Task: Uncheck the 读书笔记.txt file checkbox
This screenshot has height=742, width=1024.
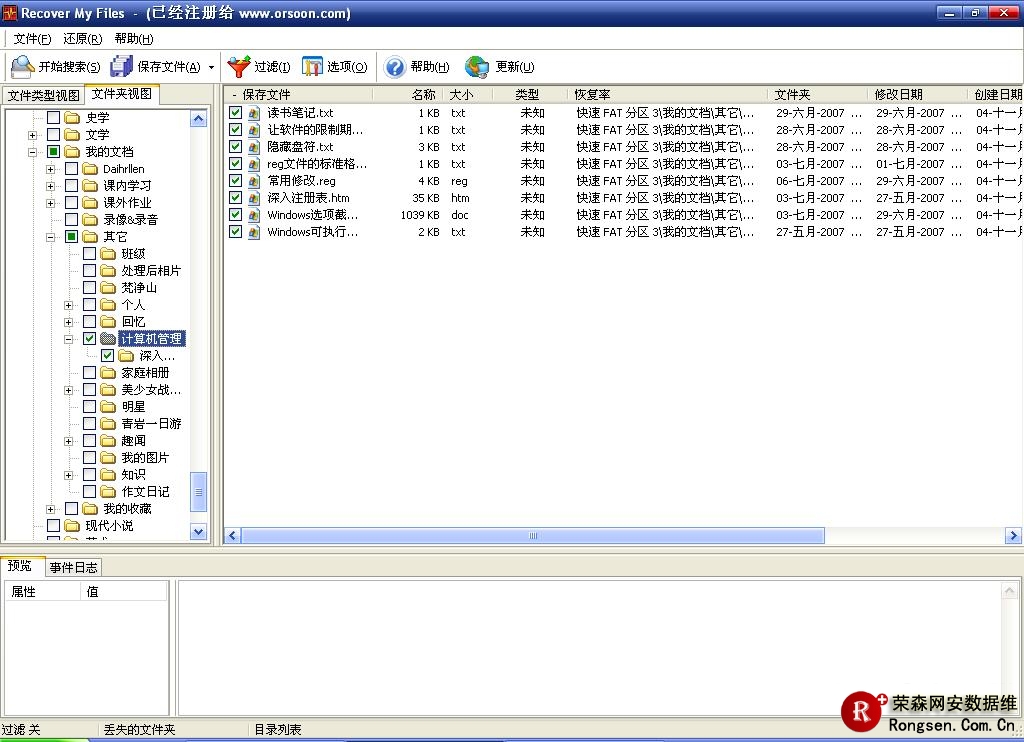Action: 236,113
